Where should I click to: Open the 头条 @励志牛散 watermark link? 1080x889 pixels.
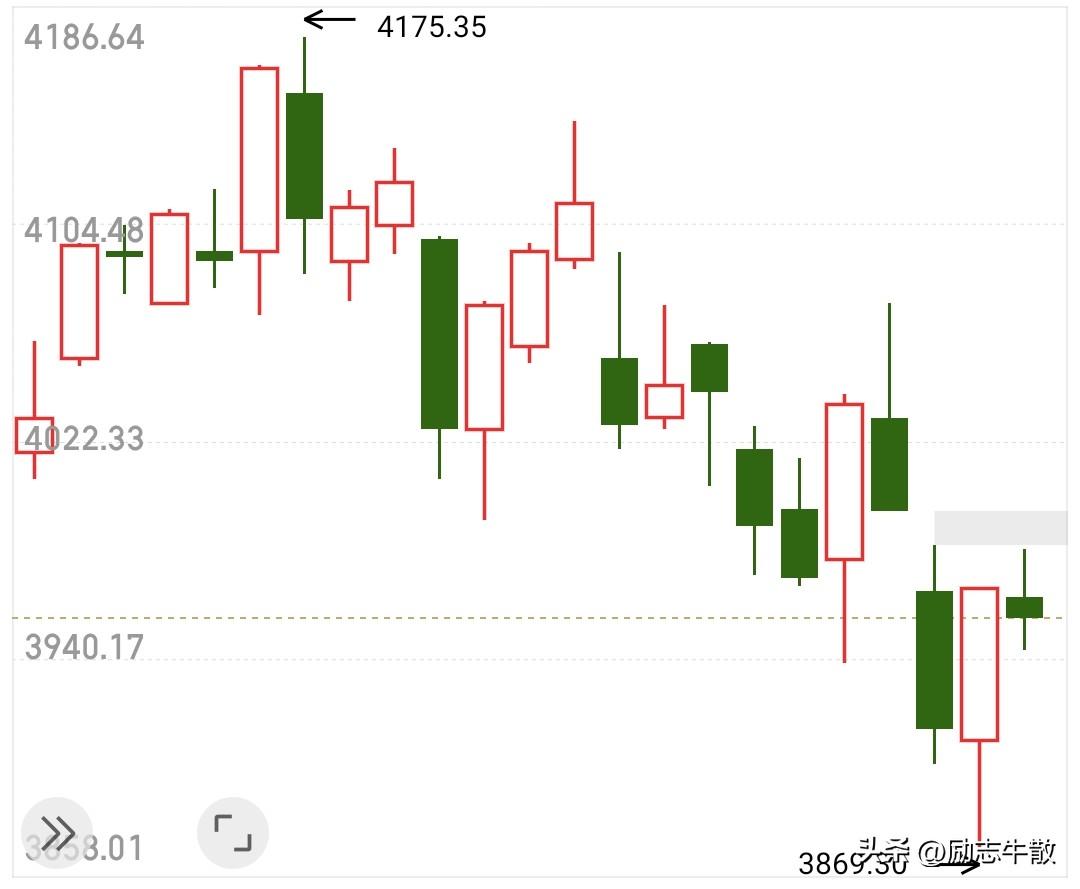coord(957,852)
